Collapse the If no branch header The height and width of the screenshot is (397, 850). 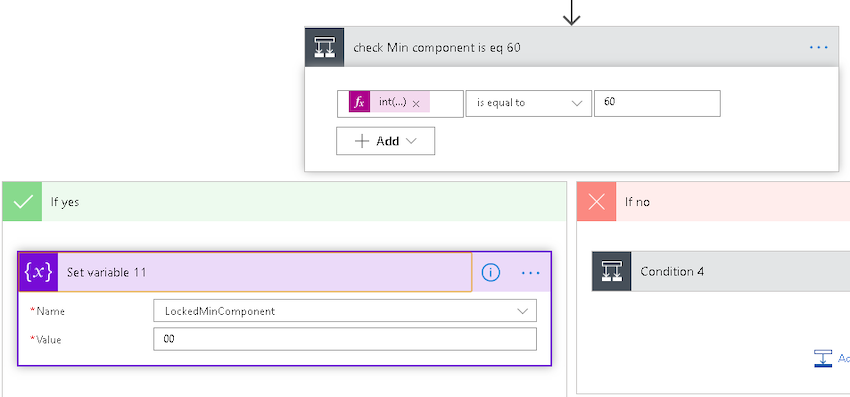[x=713, y=202]
